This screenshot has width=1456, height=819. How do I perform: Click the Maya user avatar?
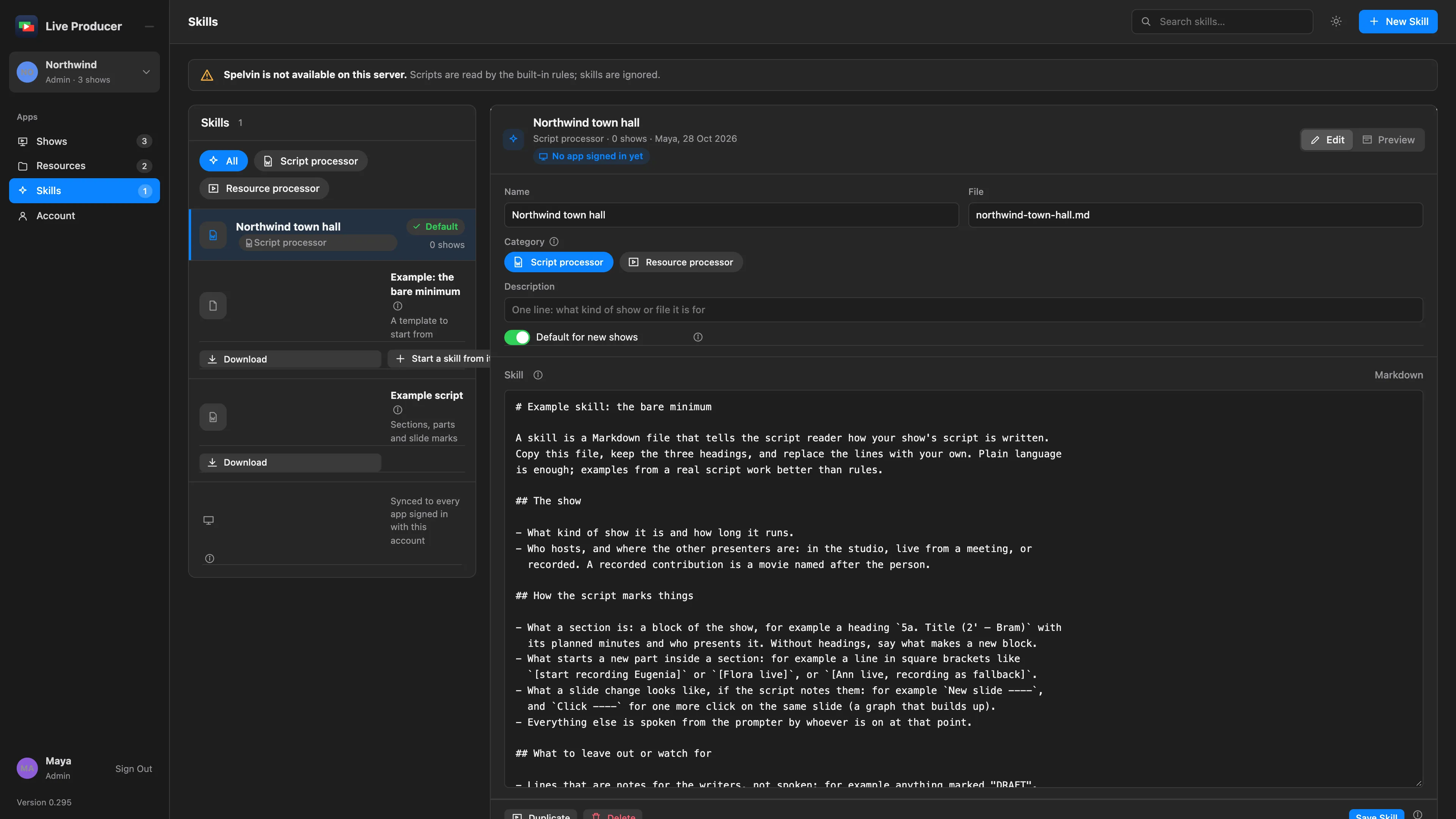(x=27, y=768)
